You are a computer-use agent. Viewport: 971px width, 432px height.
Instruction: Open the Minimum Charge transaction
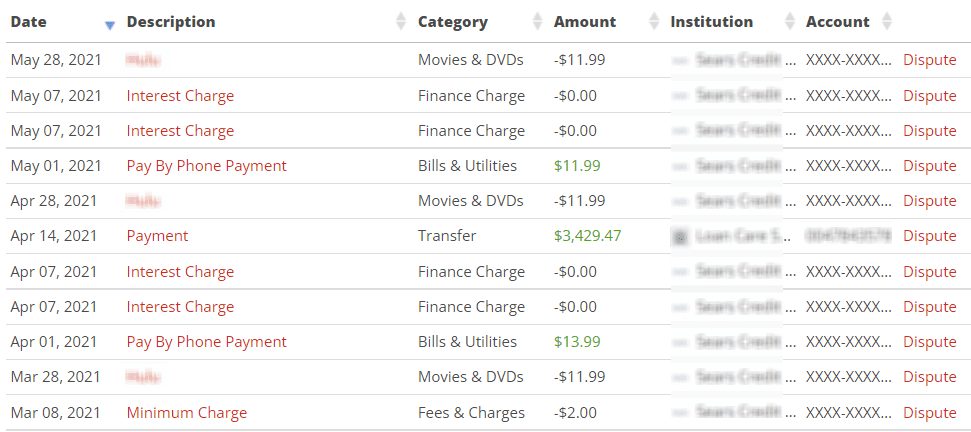(x=186, y=413)
